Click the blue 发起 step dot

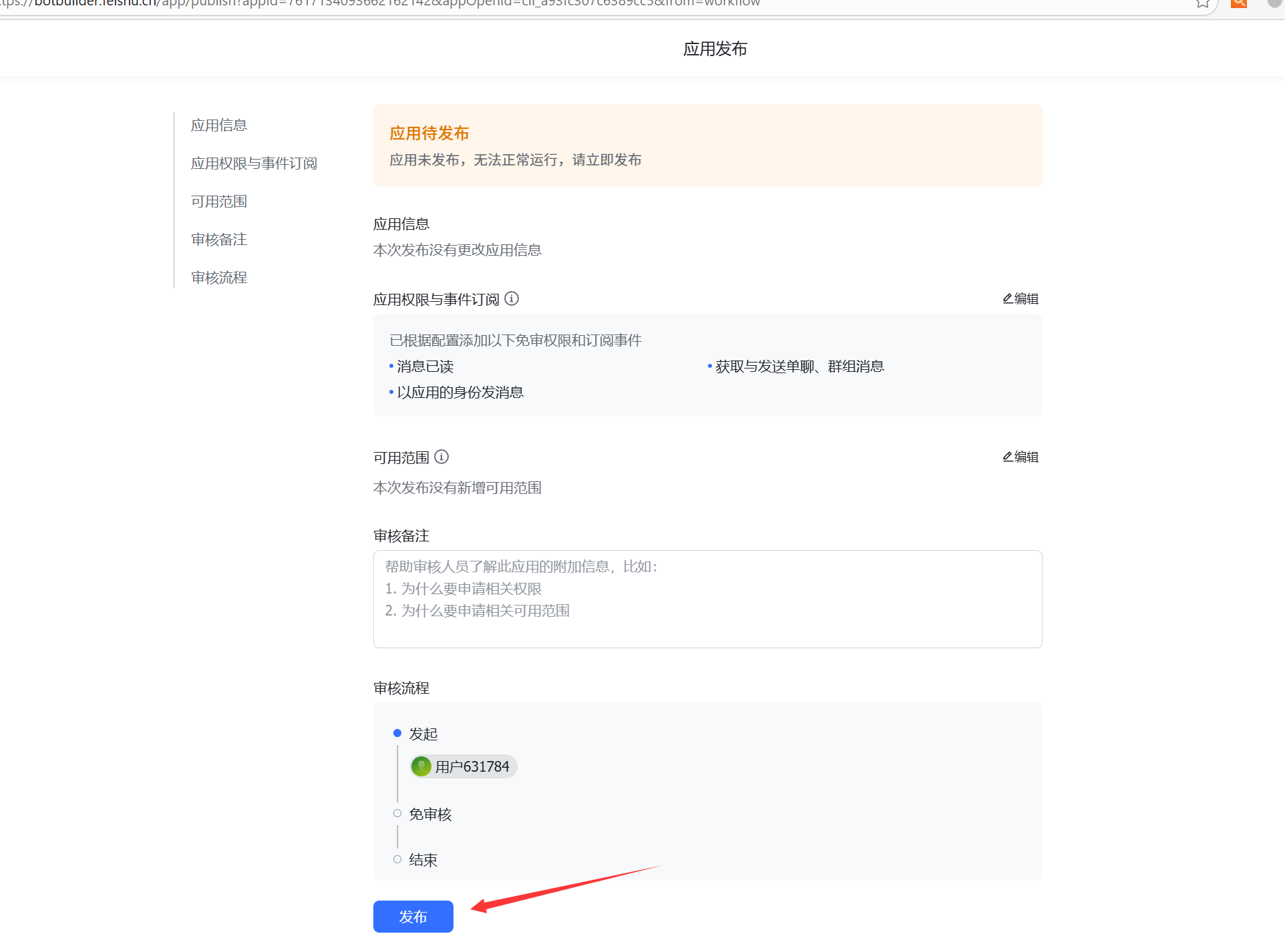point(397,733)
